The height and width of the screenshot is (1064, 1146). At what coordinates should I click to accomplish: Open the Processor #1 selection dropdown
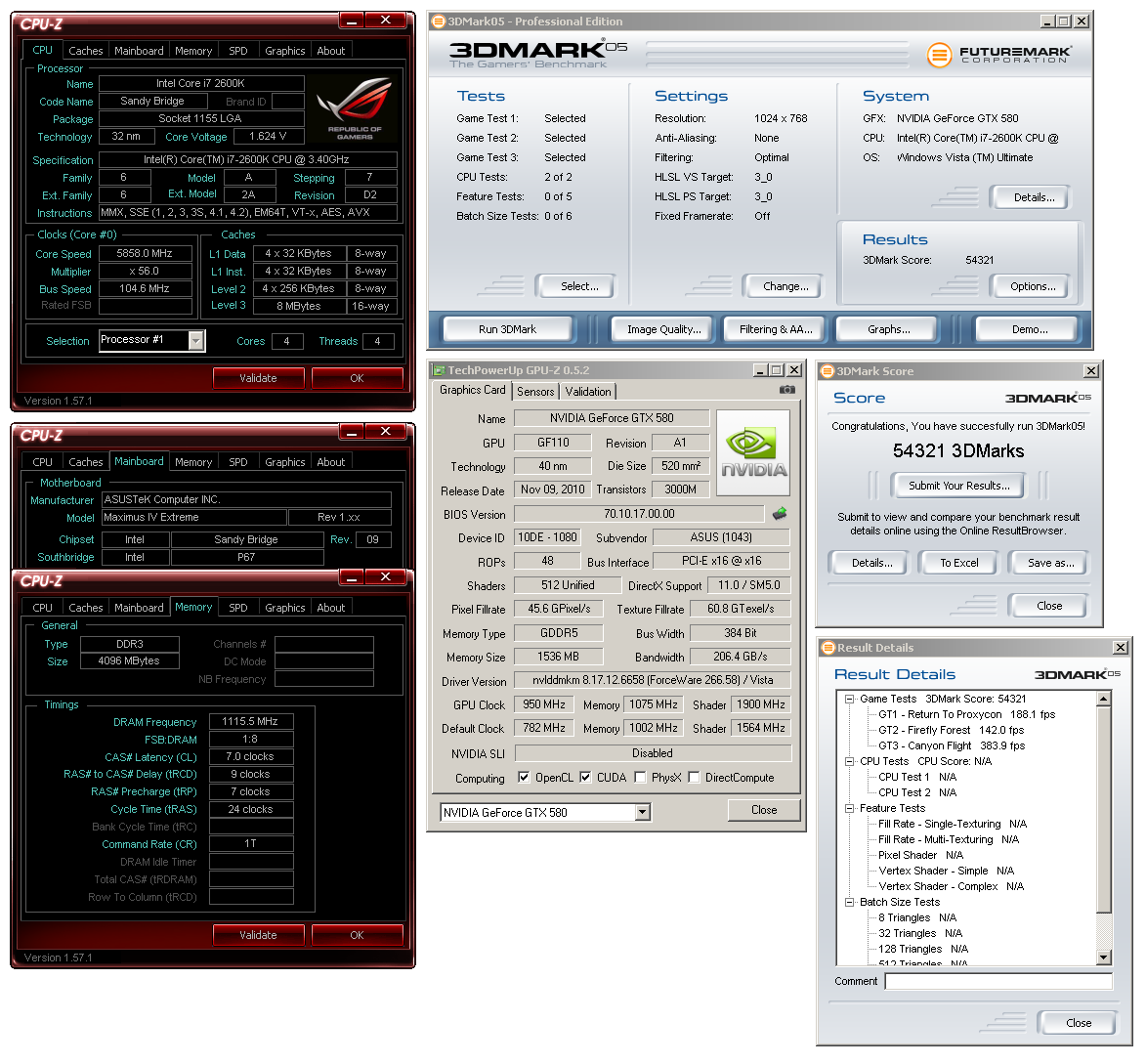tap(195, 341)
